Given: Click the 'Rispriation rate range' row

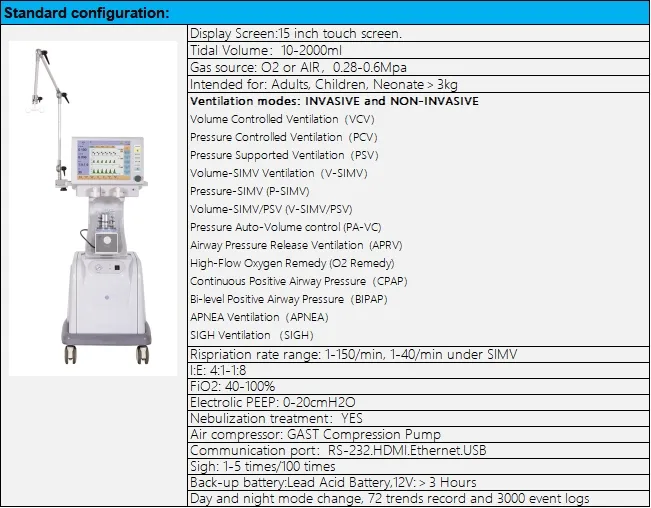Looking at the screenshot, I should click(x=418, y=354).
